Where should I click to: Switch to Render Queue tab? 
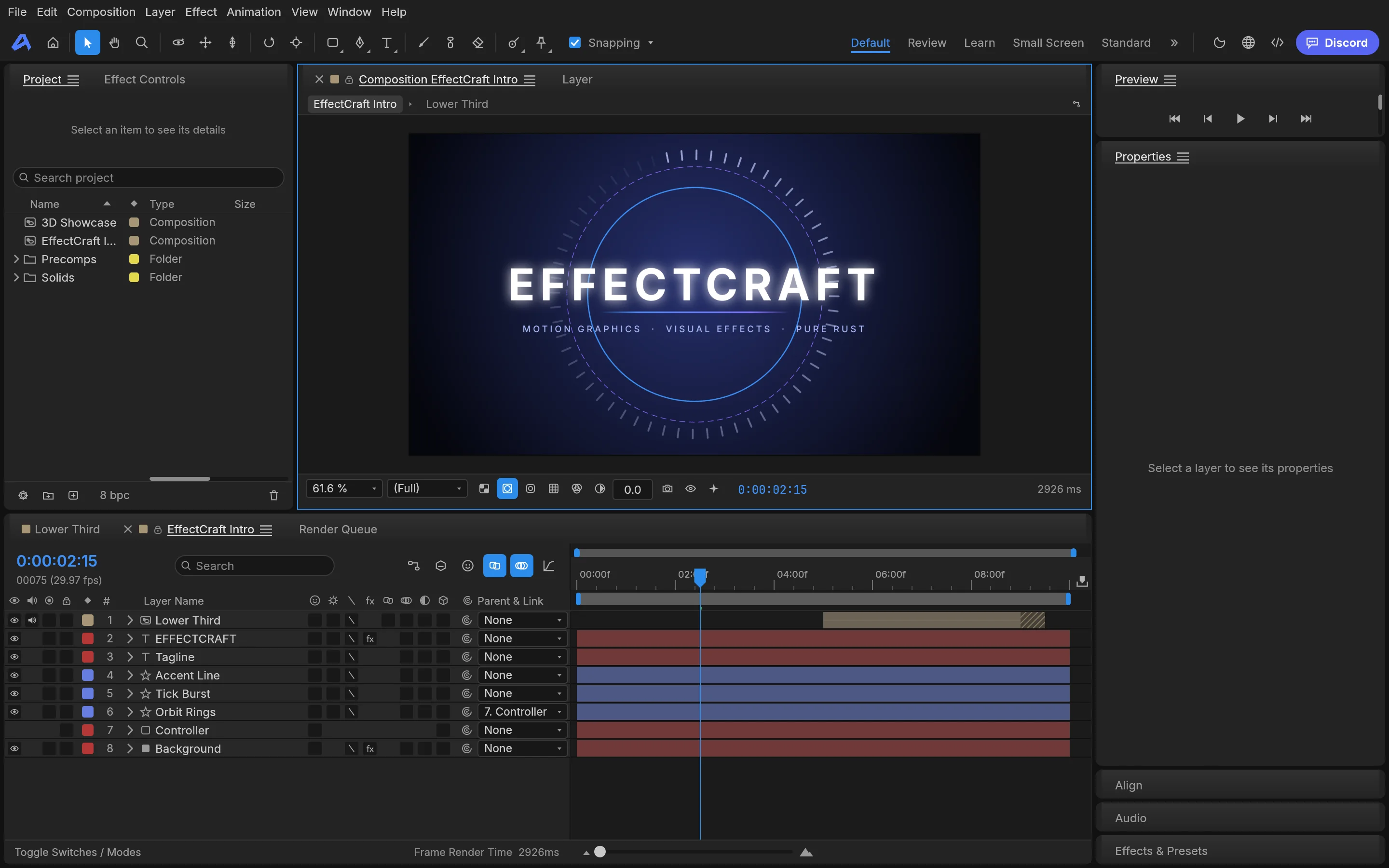coord(338,529)
